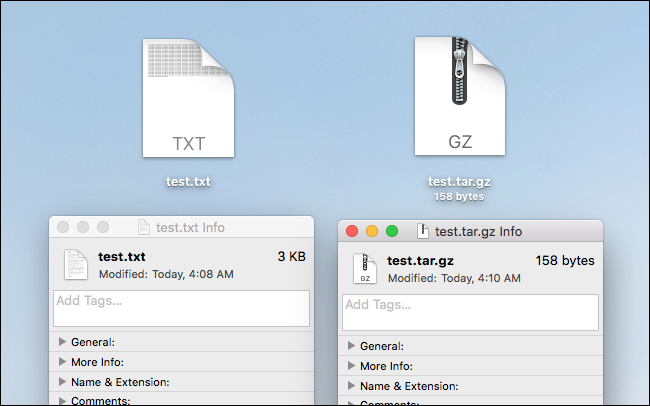Close the test.tar.gz Info window

tap(352, 231)
